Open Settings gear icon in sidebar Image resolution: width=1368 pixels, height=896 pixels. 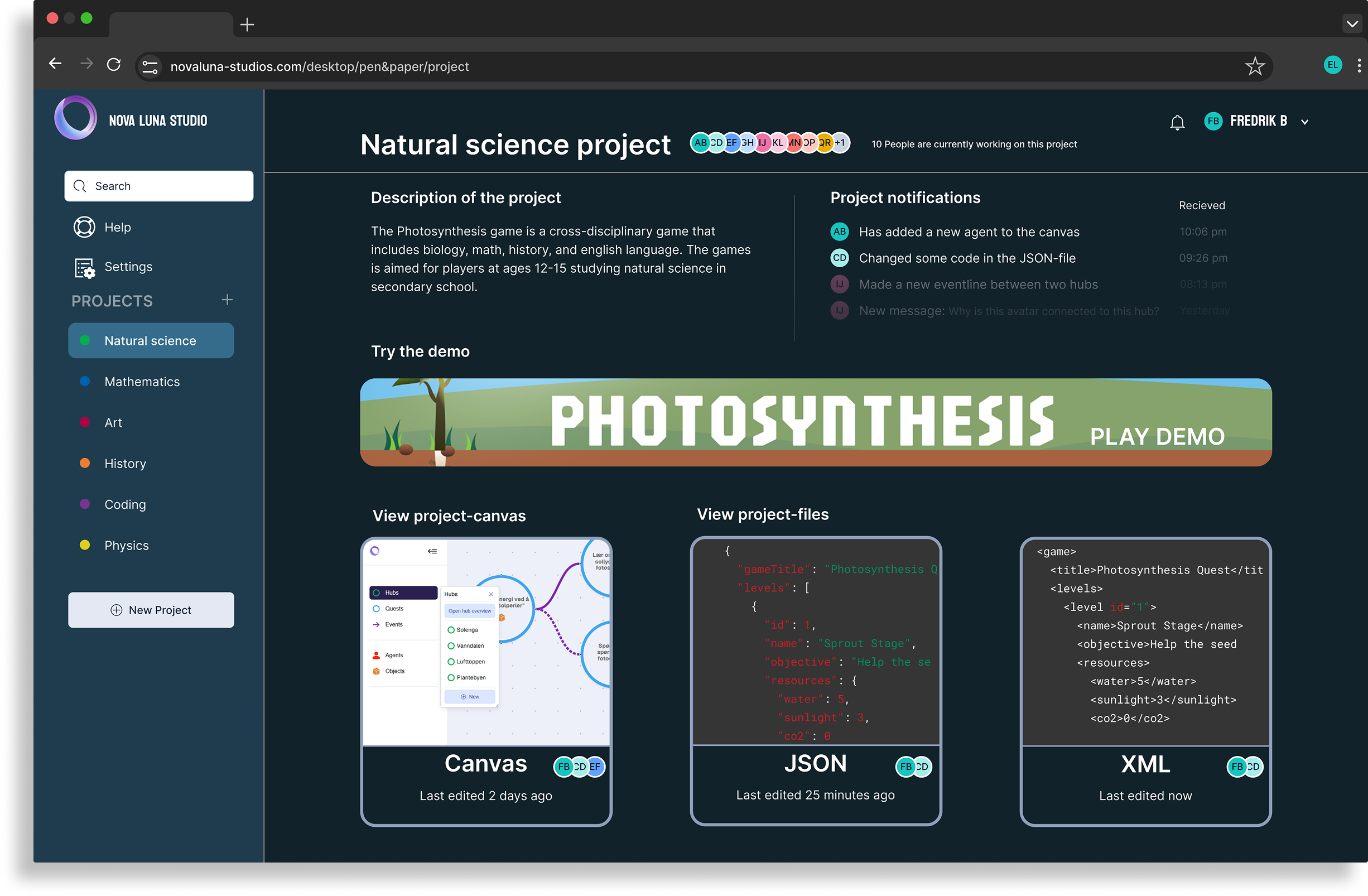point(84,267)
